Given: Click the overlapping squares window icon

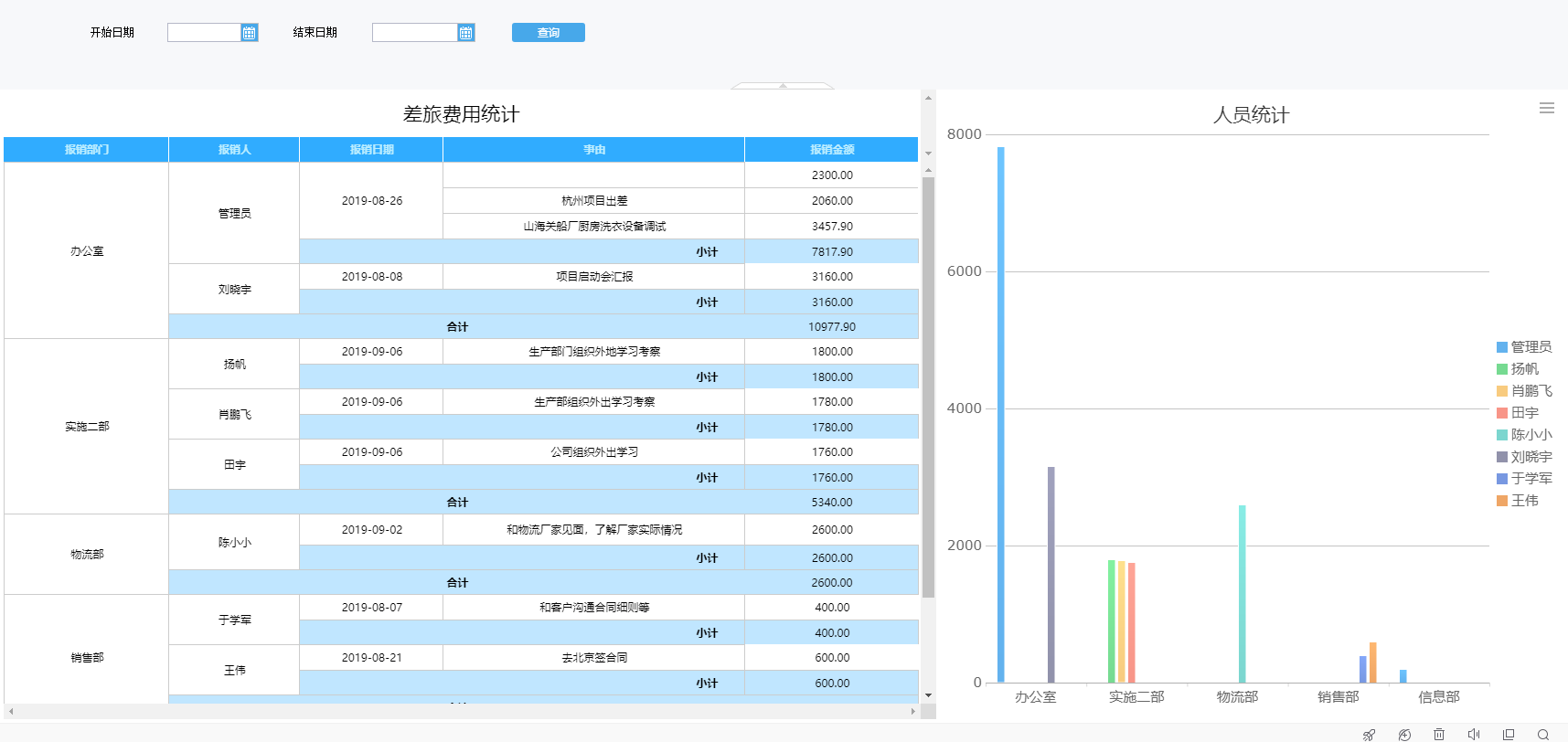Looking at the screenshot, I should pyautogui.click(x=1509, y=735).
